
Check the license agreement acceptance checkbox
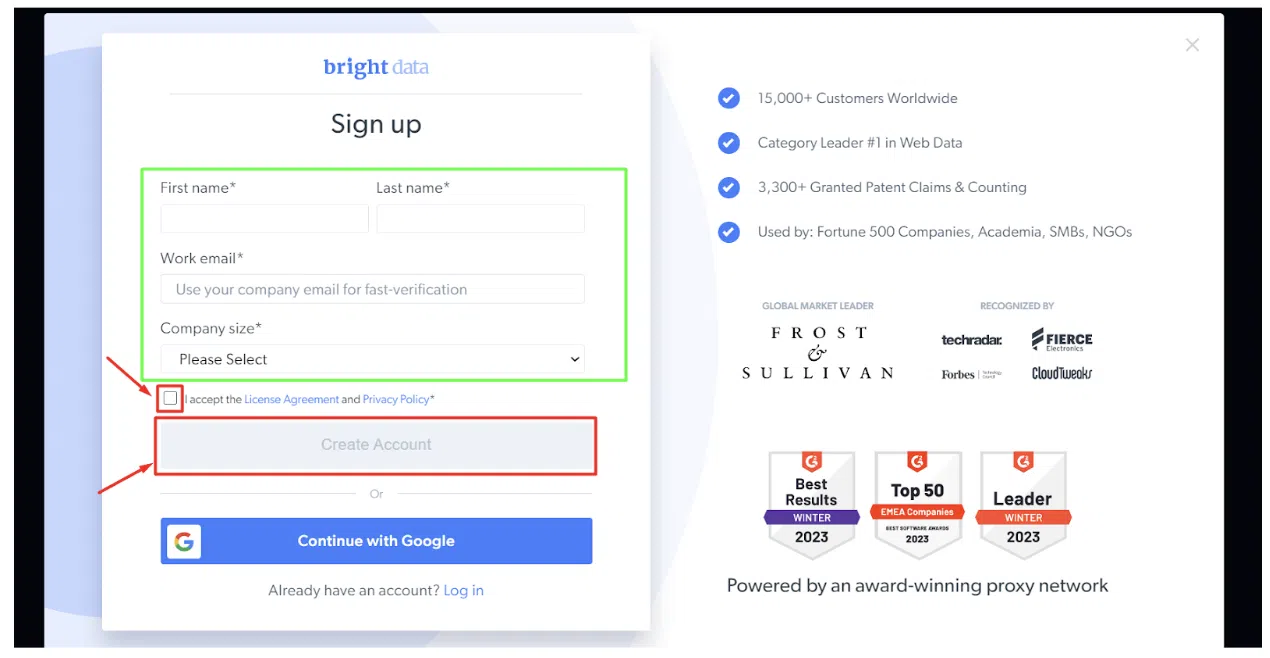click(x=170, y=399)
